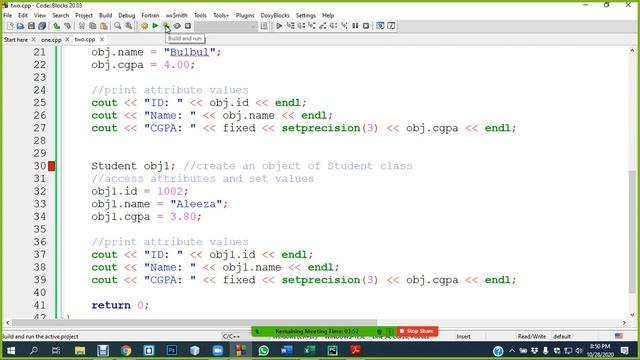Click the Run to cursor debug icon
This screenshot has width=640, height=360.
click(x=290, y=26)
